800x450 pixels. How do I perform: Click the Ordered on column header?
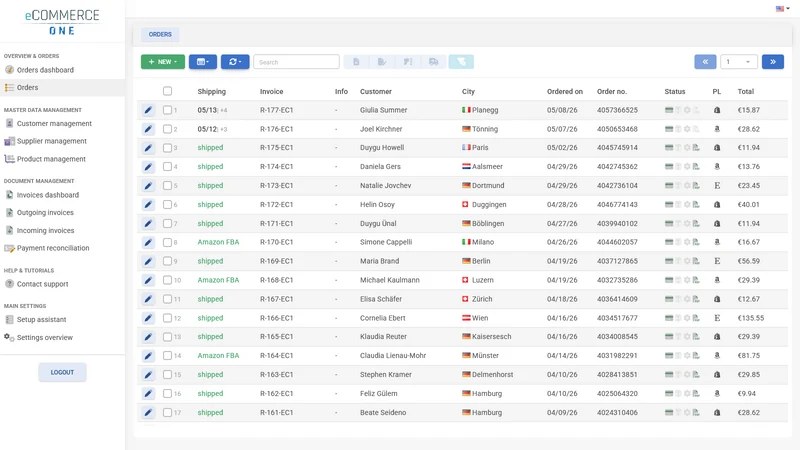coord(565,91)
